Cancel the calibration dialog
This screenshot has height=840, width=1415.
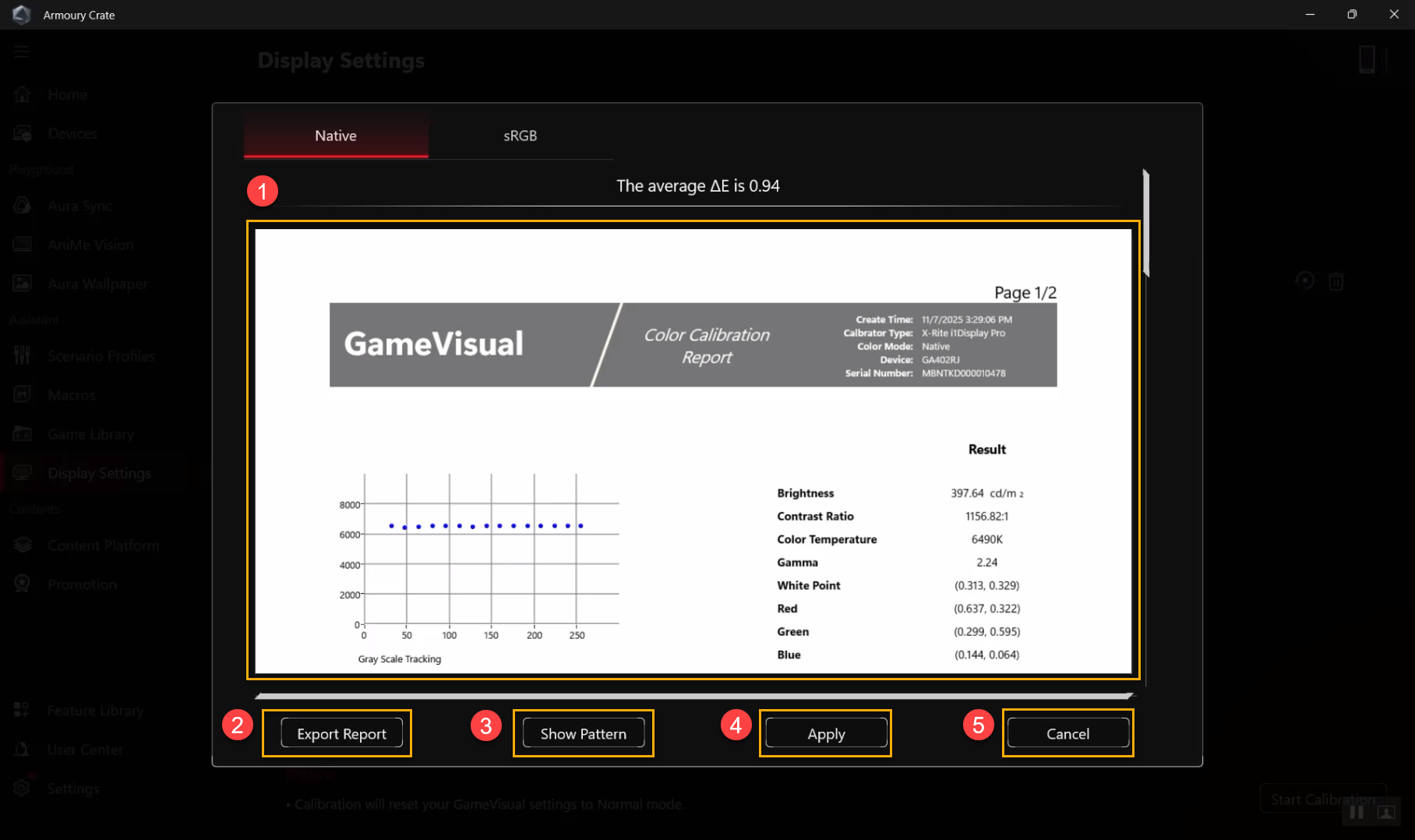point(1067,733)
